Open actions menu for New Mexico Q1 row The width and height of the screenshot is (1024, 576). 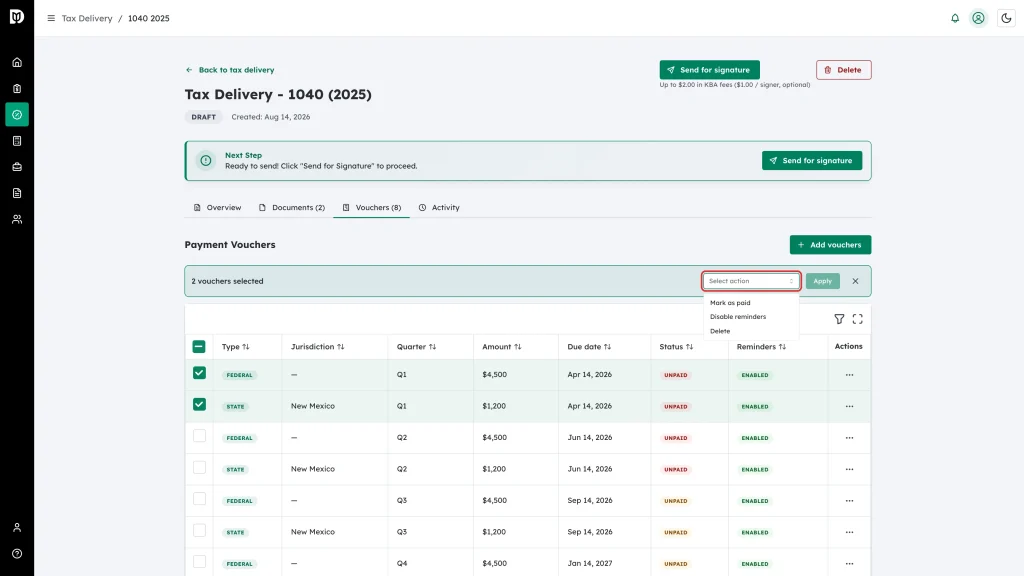point(850,407)
